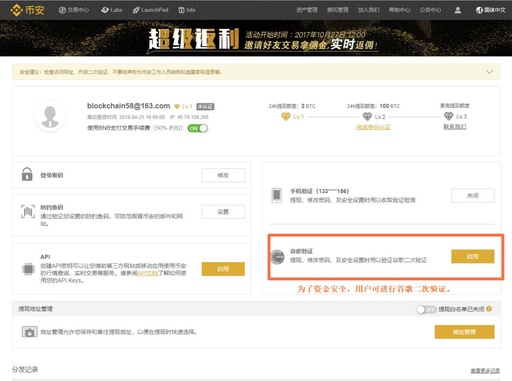
Task: Toggle the withdrawal whitelist switch
Action: pos(426,310)
